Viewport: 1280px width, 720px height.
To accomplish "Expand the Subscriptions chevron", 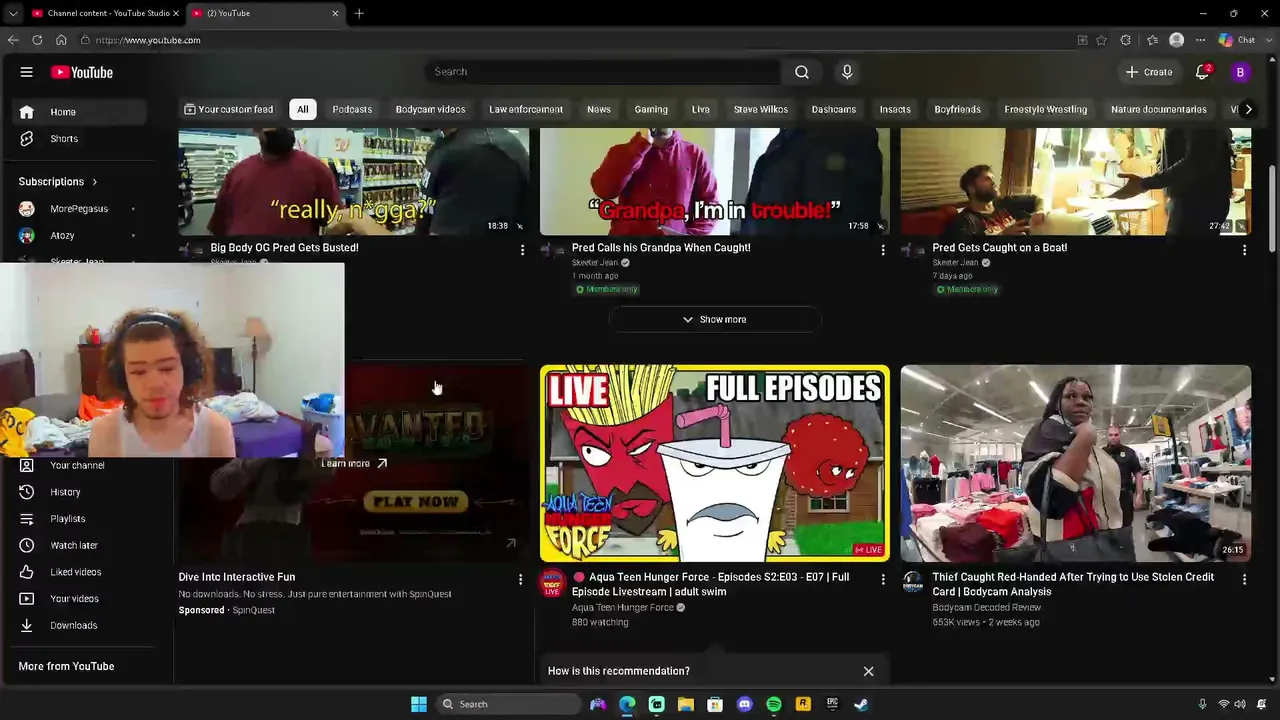I will 95,182.
